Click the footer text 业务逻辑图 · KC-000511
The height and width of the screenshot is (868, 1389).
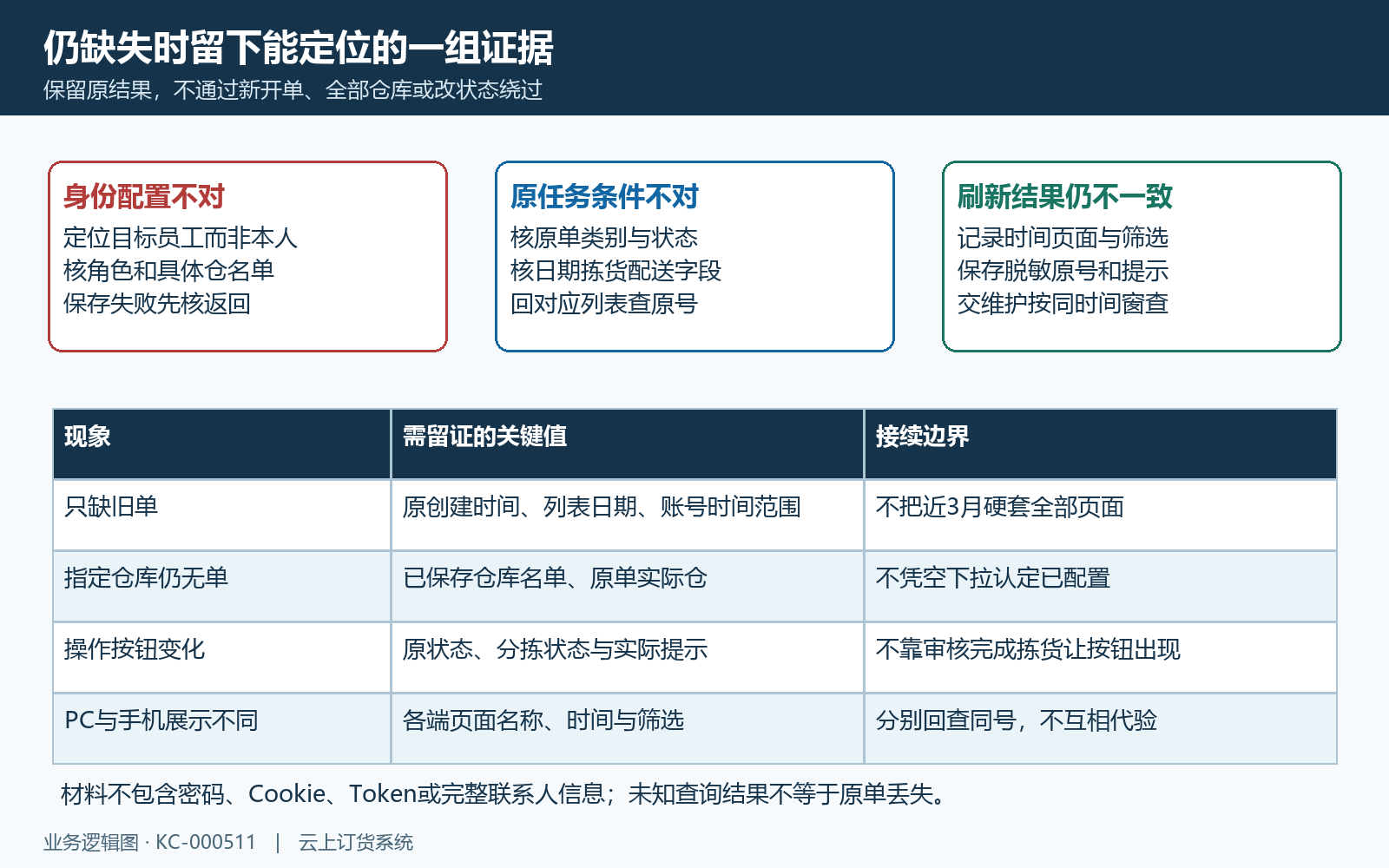(x=150, y=843)
